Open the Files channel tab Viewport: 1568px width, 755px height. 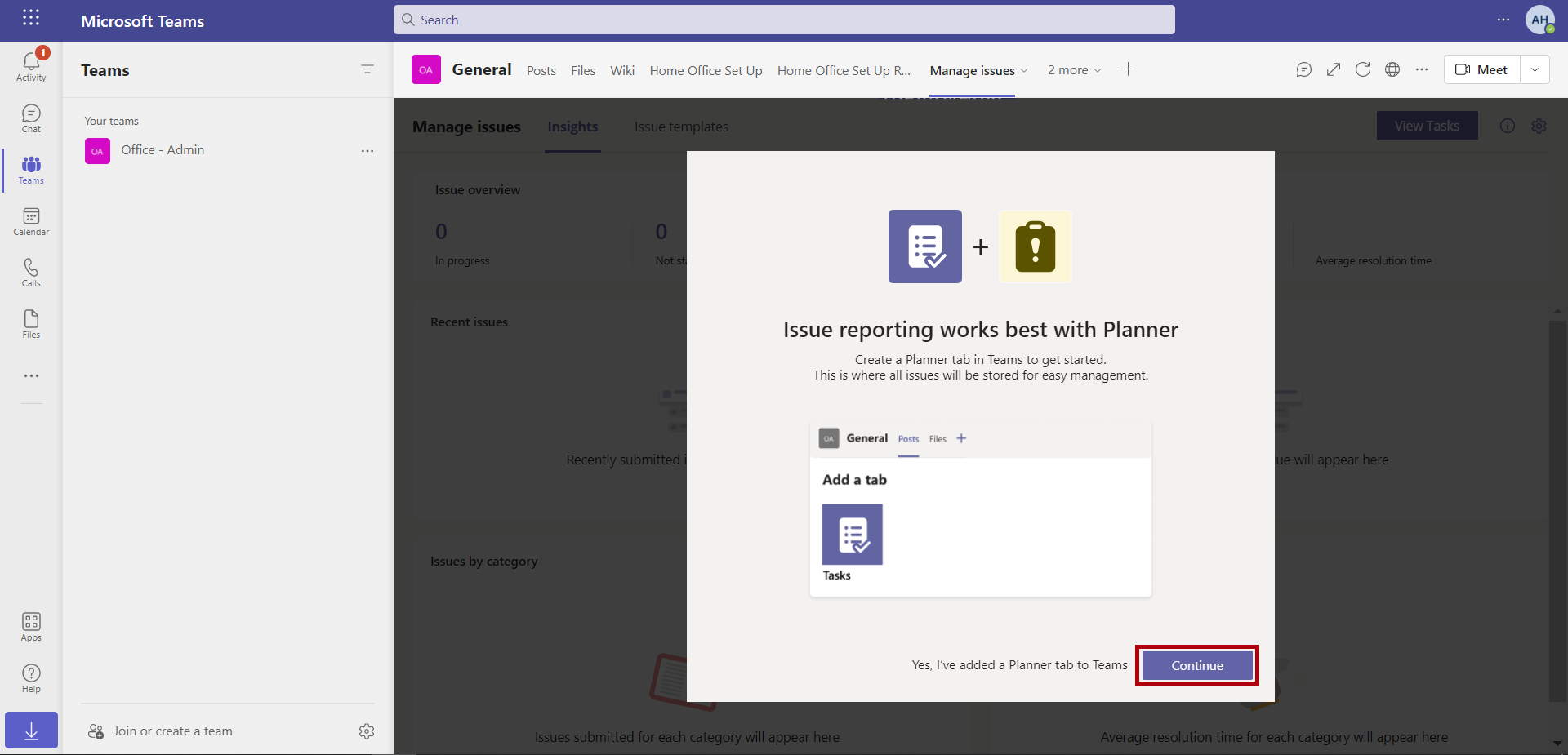point(583,70)
